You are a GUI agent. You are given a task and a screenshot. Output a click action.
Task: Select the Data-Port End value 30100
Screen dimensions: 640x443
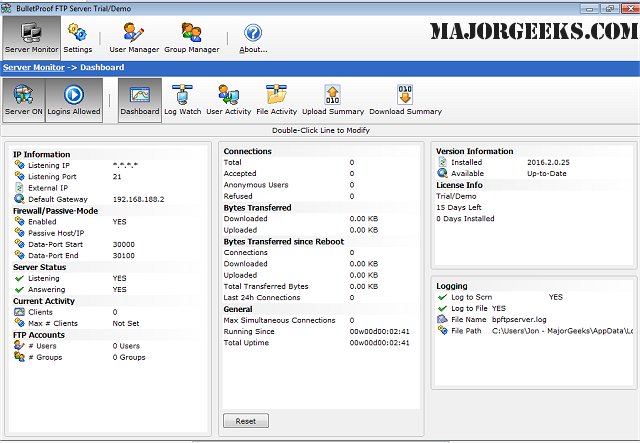click(x=123, y=255)
